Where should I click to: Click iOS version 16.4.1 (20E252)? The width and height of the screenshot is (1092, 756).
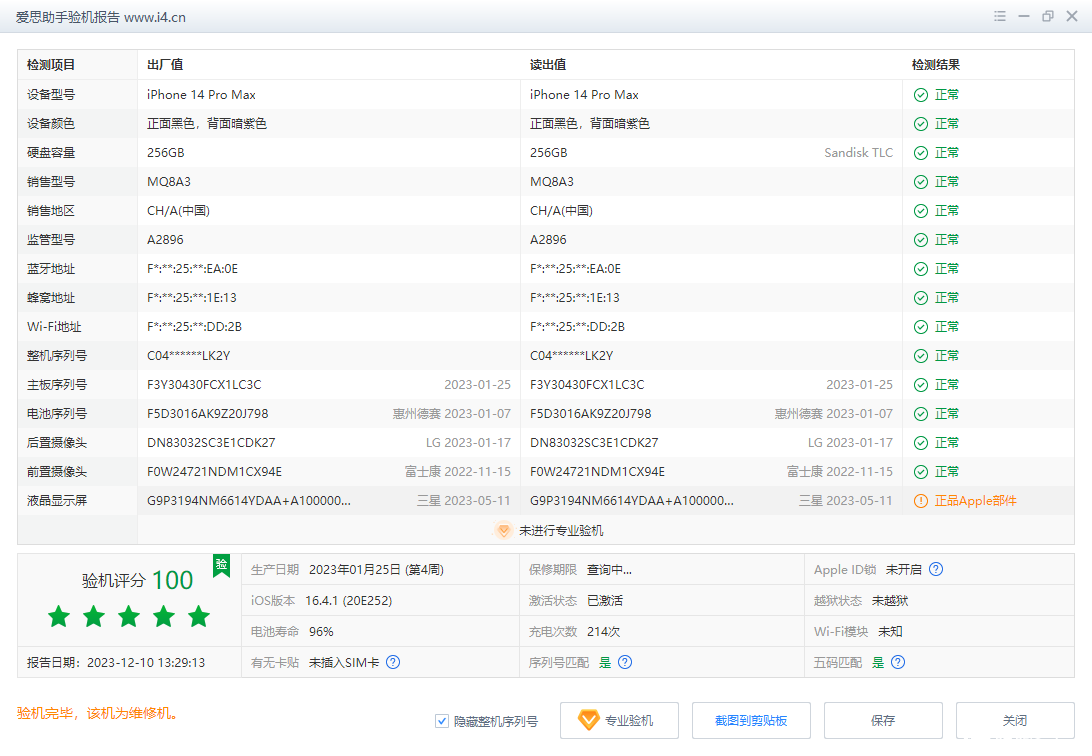click(x=348, y=601)
